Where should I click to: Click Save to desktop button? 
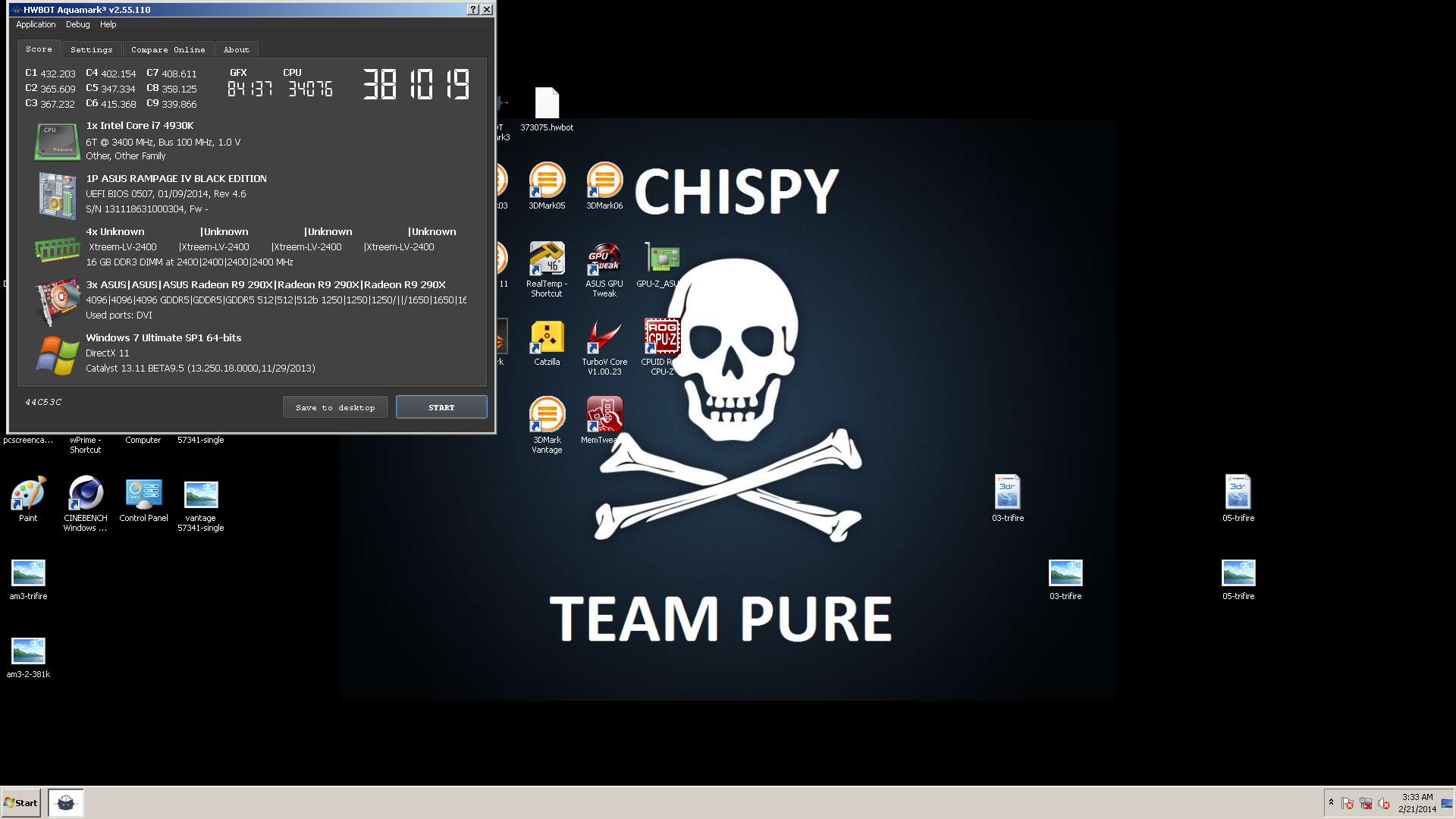point(335,407)
